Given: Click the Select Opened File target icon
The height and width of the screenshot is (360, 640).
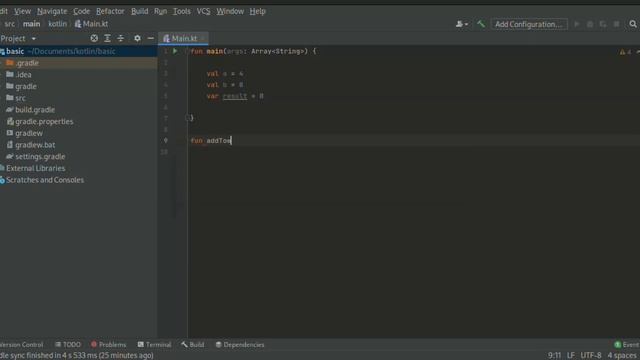Looking at the screenshot, I should [x=94, y=38].
